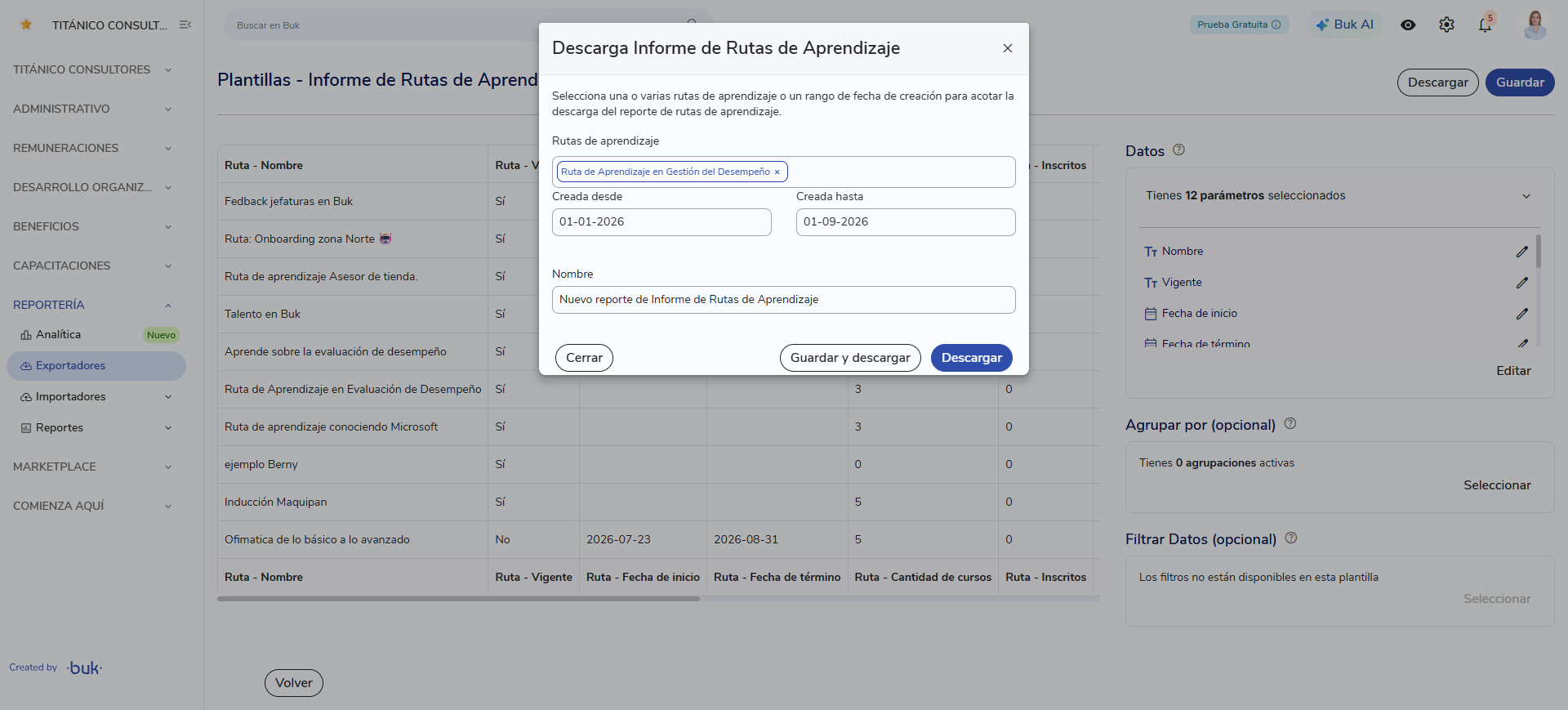Image resolution: width=1568 pixels, height=710 pixels.
Task: Click the Cerrar button in dialog
Action: 584,358
